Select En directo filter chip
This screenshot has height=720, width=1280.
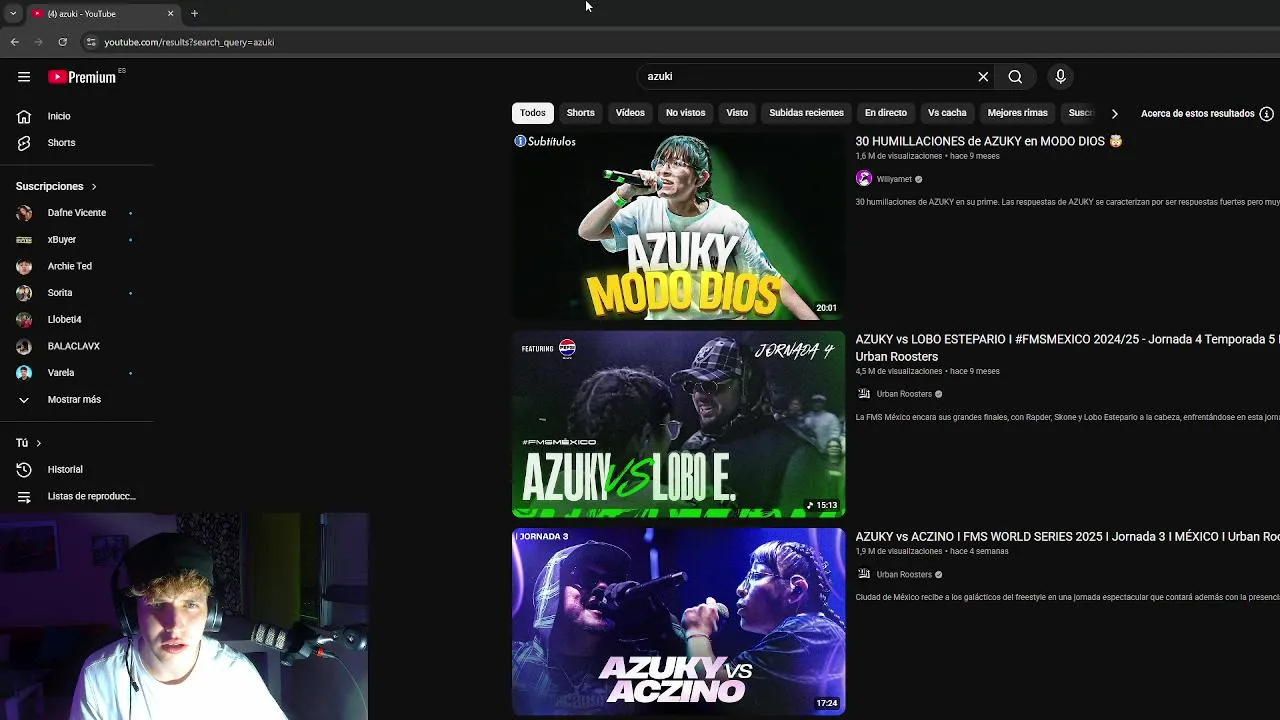pyautogui.click(x=886, y=113)
